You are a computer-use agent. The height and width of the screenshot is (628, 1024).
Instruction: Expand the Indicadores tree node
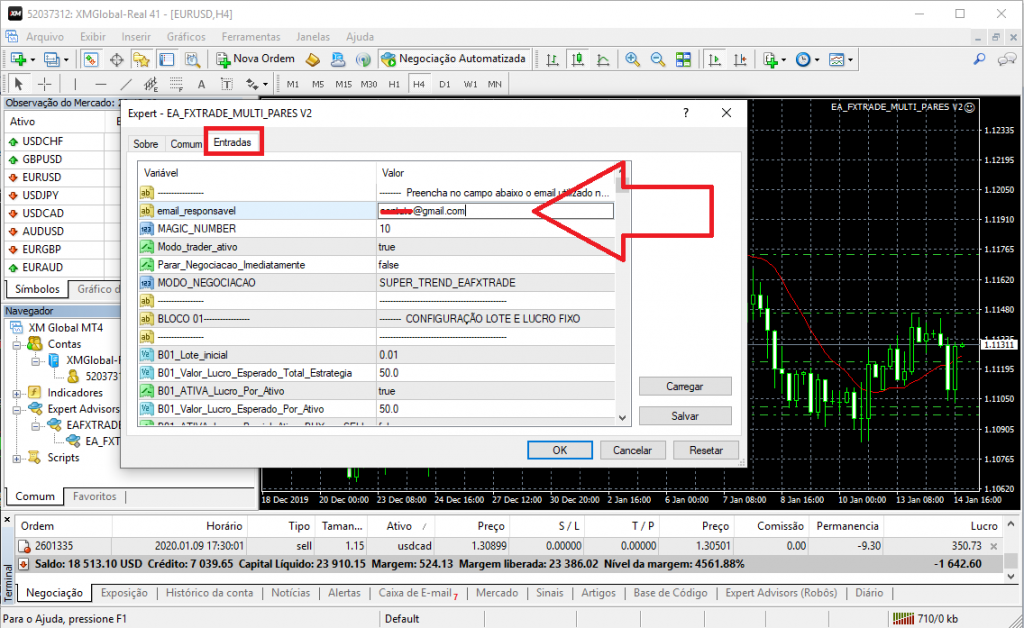tap(17, 393)
